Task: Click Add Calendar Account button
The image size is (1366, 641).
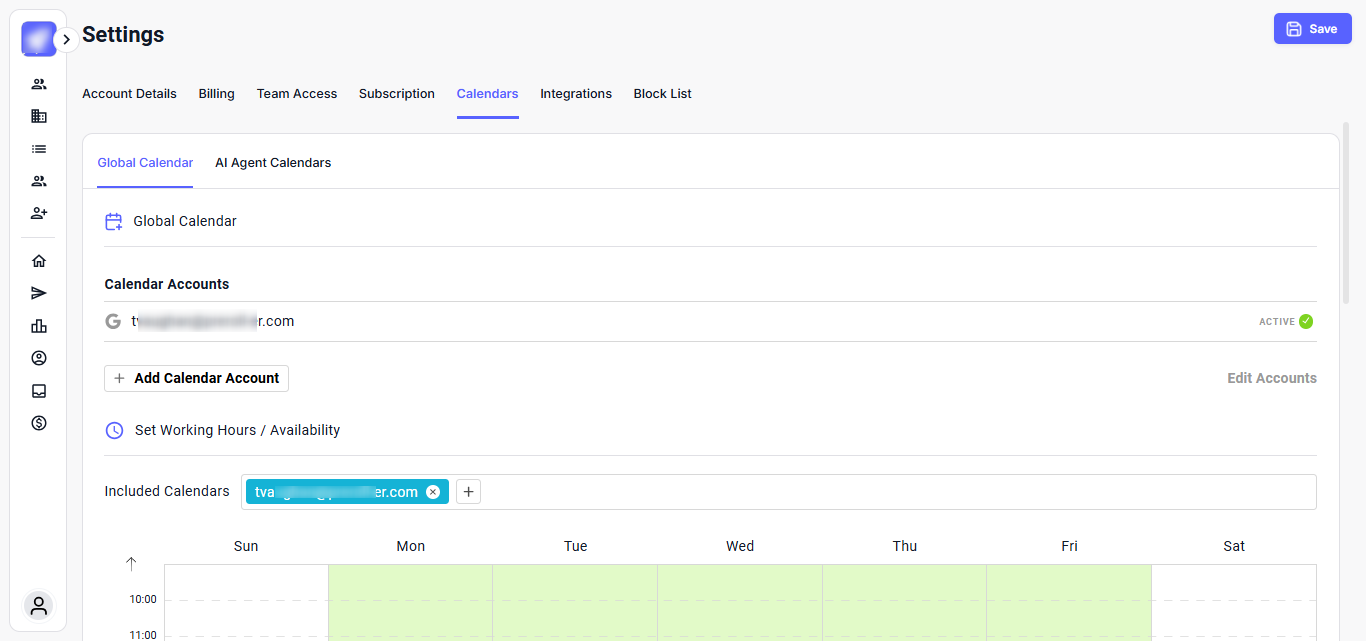Action: (197, 378)
